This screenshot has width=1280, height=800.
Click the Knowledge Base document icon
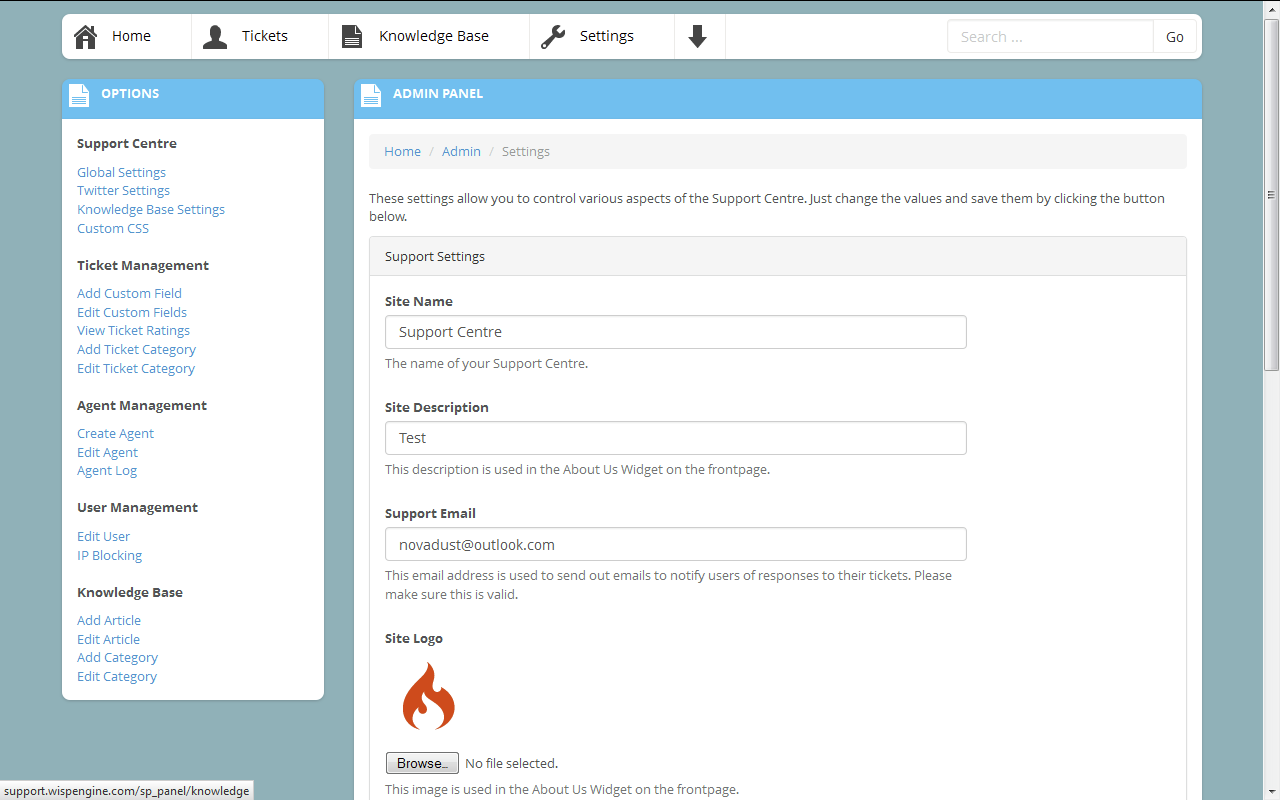pyautogui.click(x=352, y=37)
